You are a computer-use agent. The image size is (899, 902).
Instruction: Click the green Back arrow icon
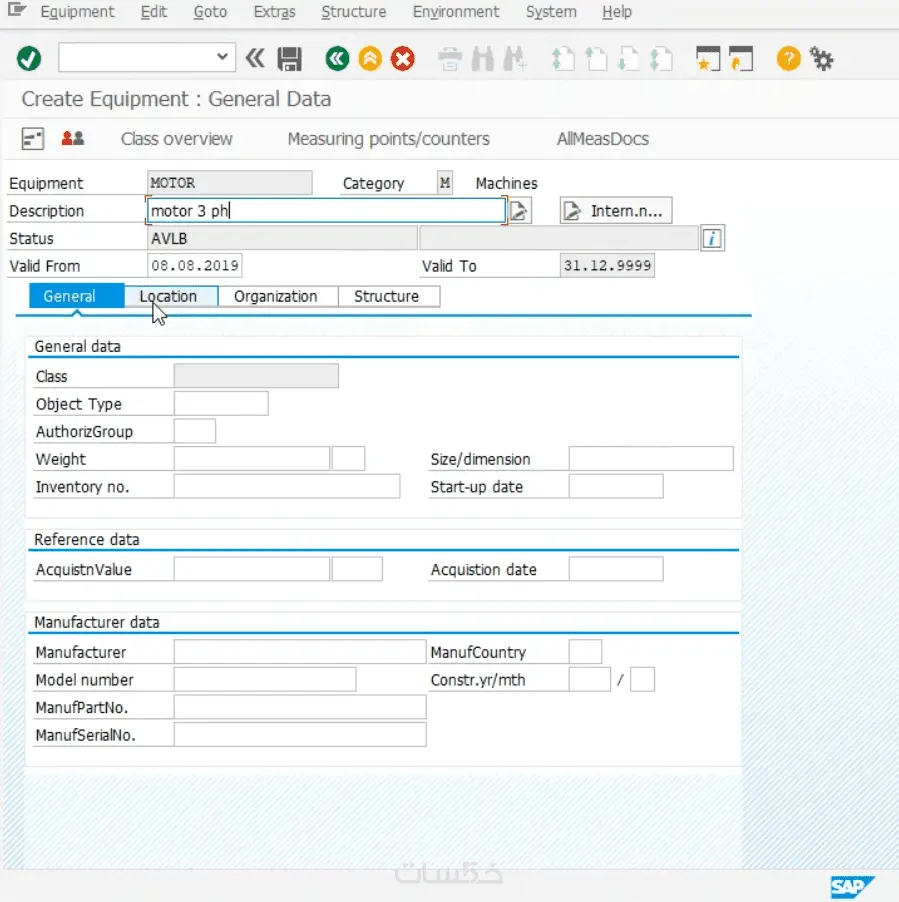pyautogui.click(x=337, y=58)
